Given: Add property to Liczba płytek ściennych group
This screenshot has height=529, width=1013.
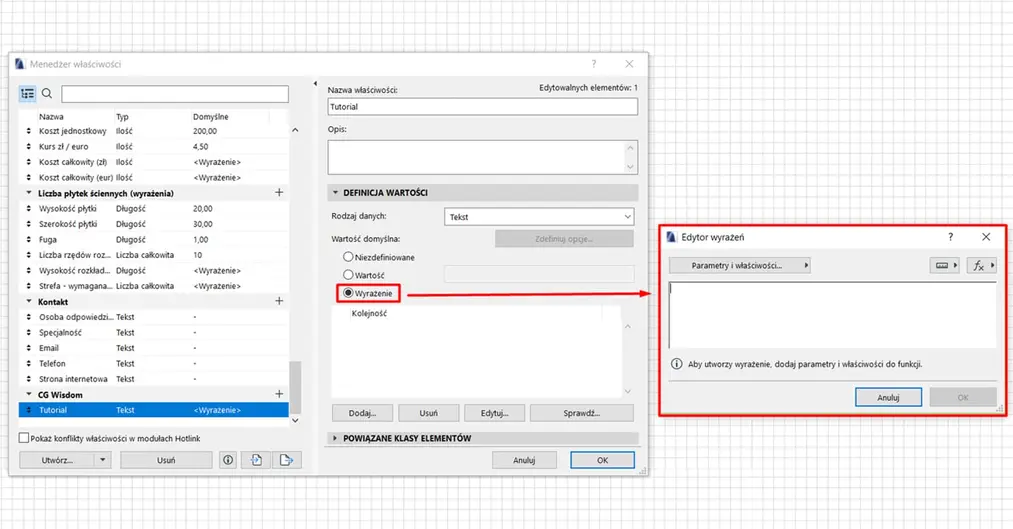Looking at the screenshot, I should (x=279, y=192).
